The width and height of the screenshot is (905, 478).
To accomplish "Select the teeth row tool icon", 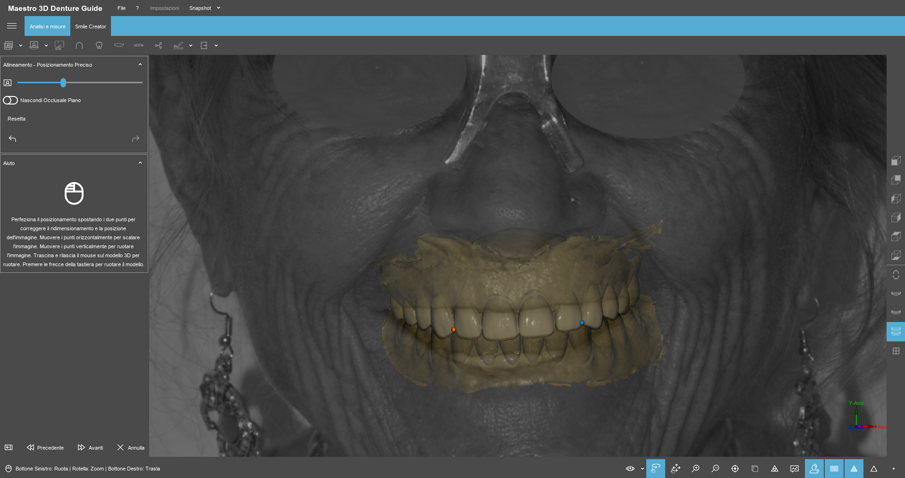I will (139, 45).
